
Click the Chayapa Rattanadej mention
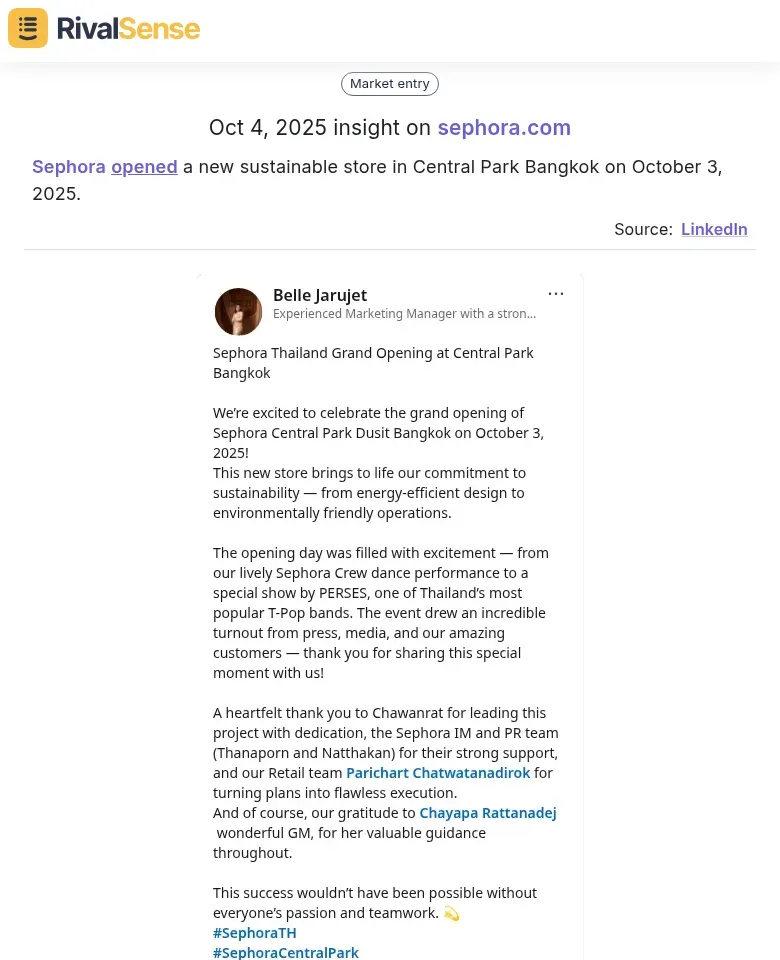point(488,813)
